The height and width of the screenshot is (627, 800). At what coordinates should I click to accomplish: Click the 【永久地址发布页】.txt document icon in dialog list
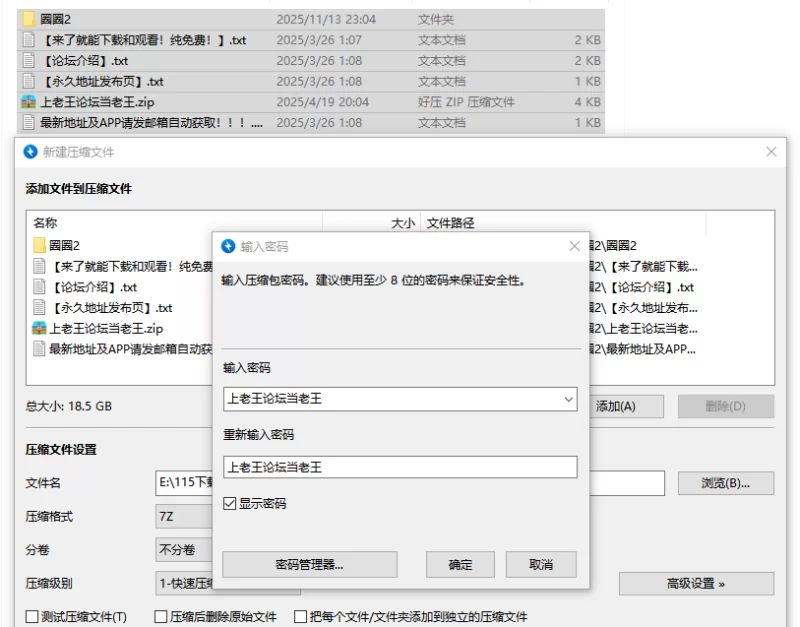pyautogui.click(x=40, y=308)
